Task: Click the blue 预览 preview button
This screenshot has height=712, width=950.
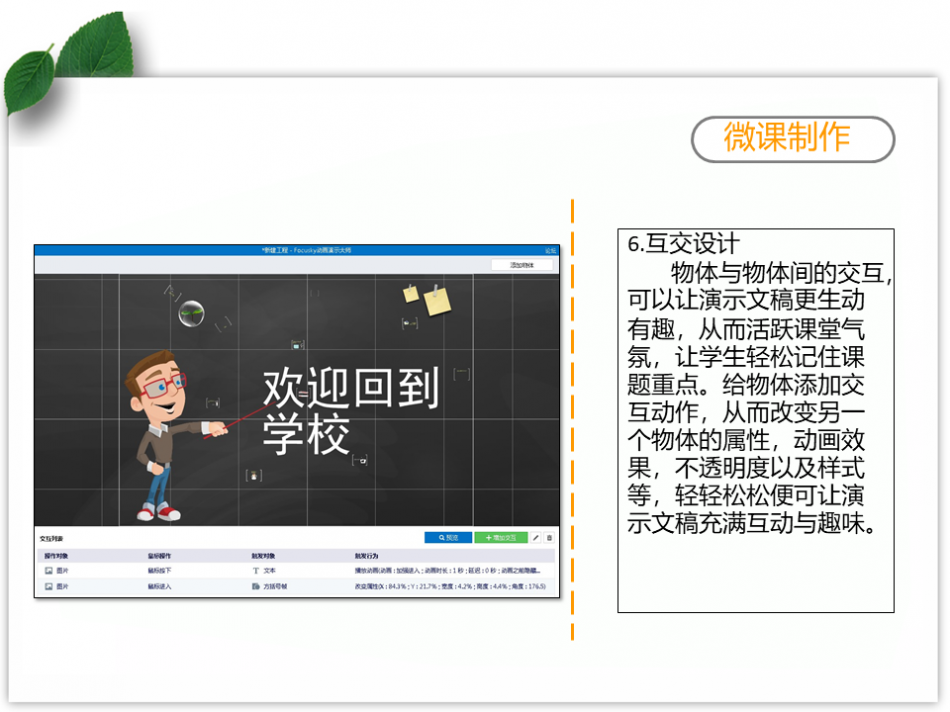Action: tap(447, 538)
